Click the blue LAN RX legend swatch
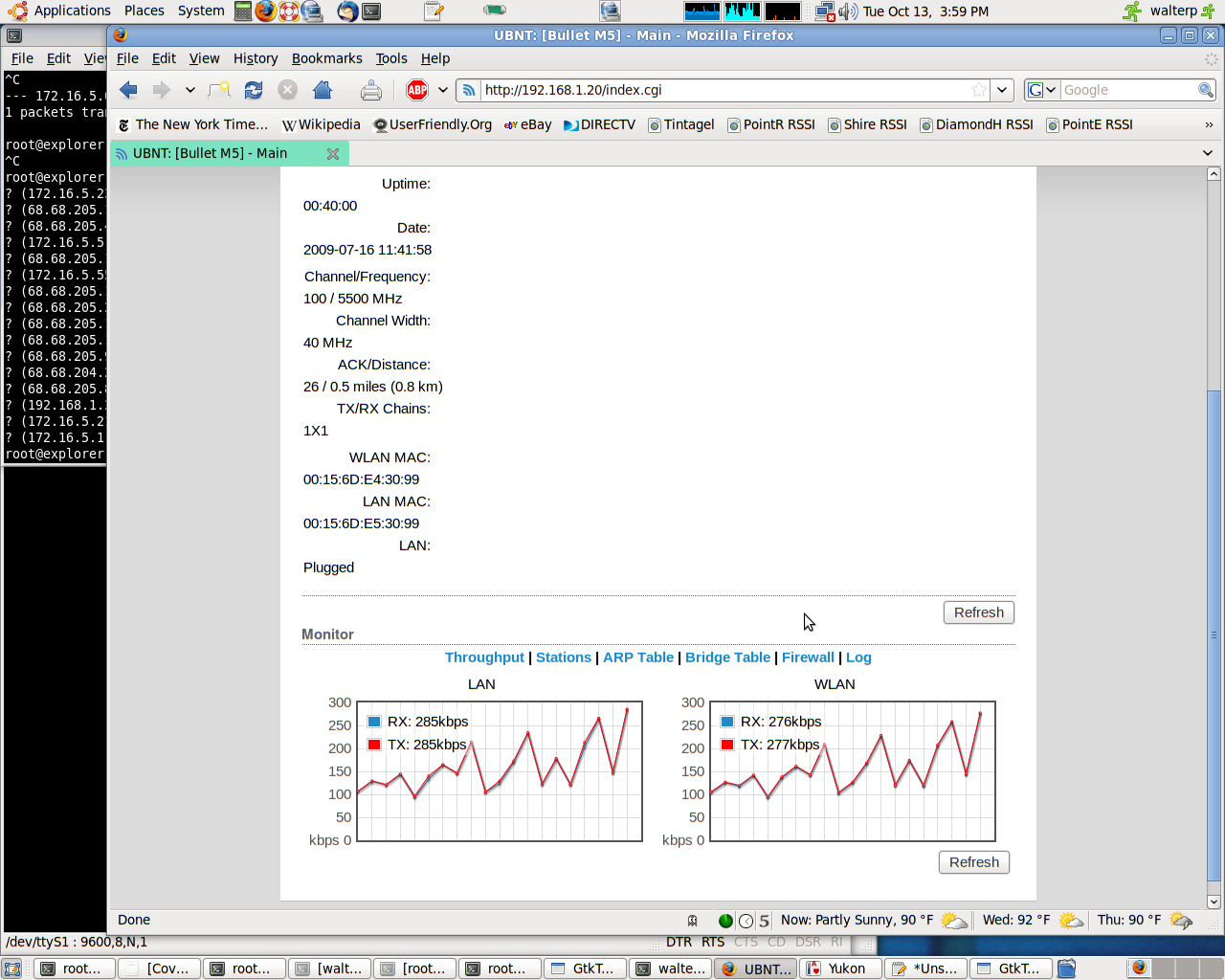This screenshot has height=980, width=1225. click(x=374, y=722)
